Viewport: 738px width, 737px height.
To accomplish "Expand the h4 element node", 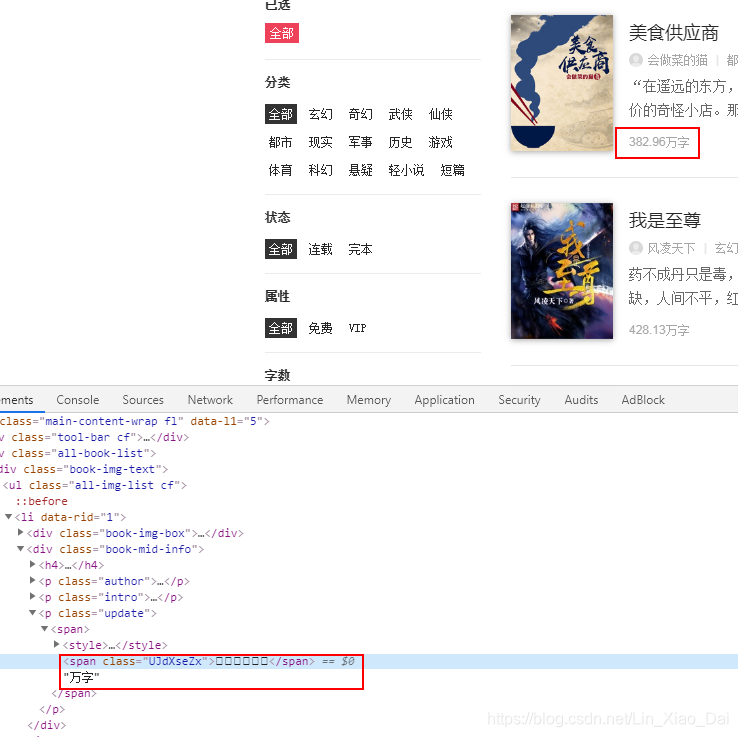I will click(32, 564).
